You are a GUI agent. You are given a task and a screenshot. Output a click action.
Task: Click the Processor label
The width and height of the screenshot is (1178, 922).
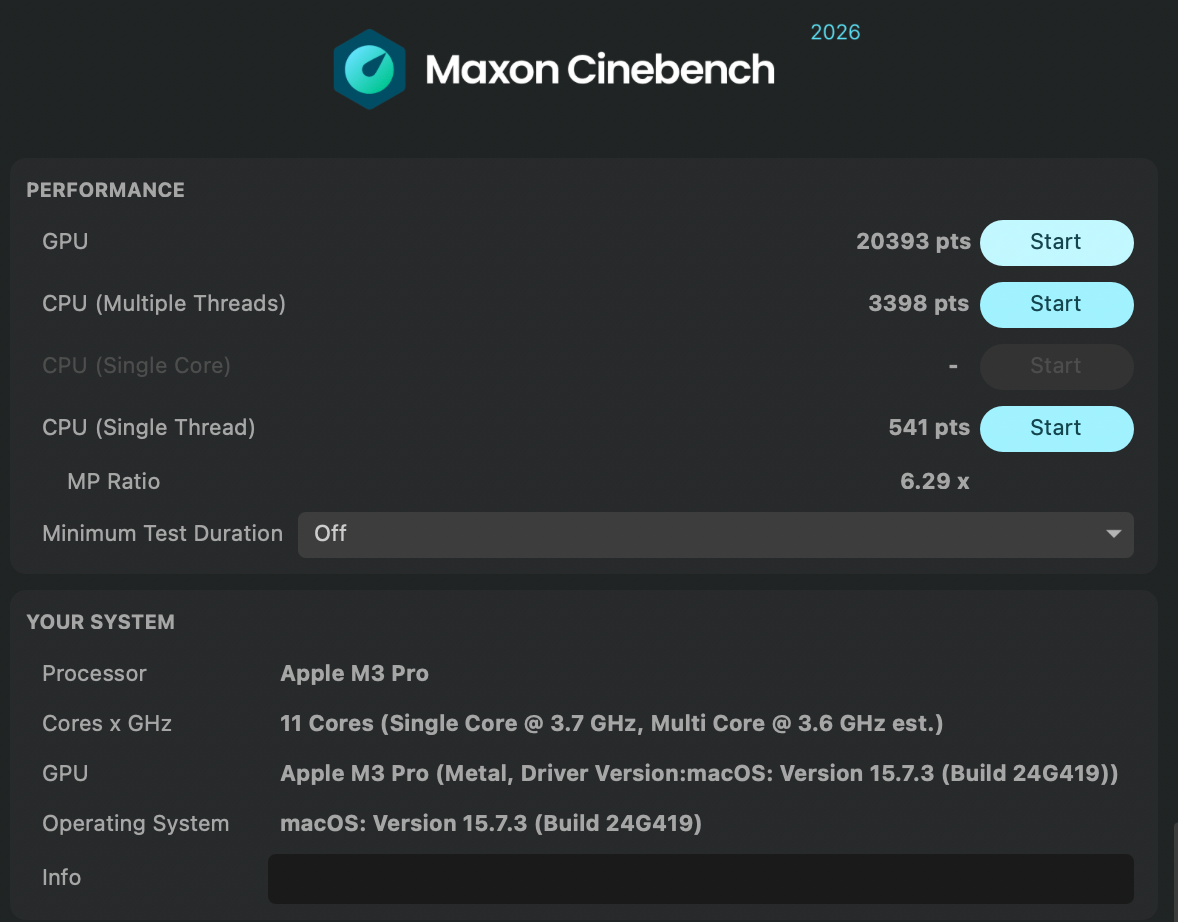pos(94,673)
